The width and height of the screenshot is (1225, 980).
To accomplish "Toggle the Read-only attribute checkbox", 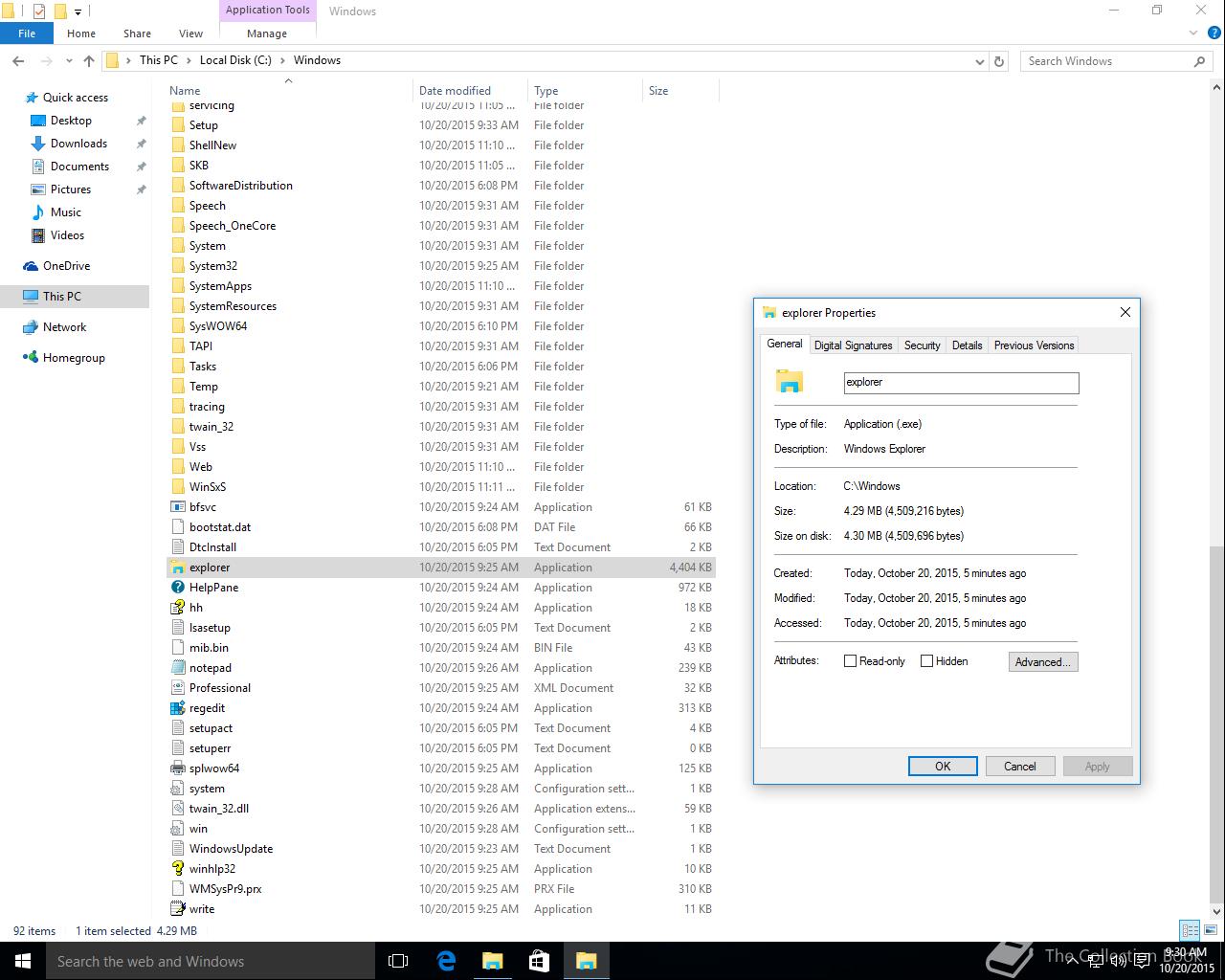I will coord(850,661).
